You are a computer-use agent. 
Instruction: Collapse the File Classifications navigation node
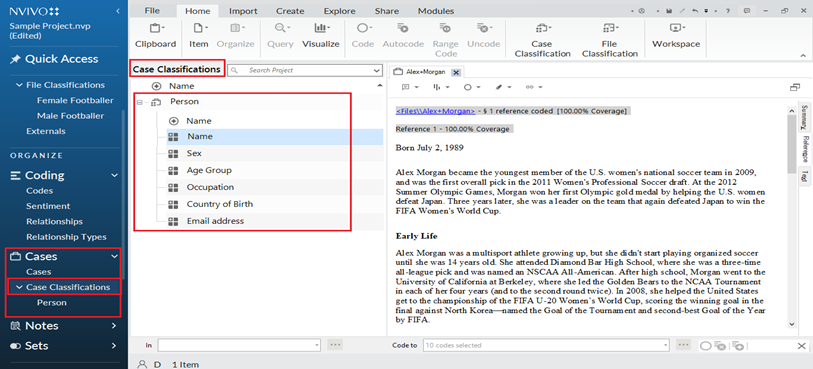tap(20, 85)
